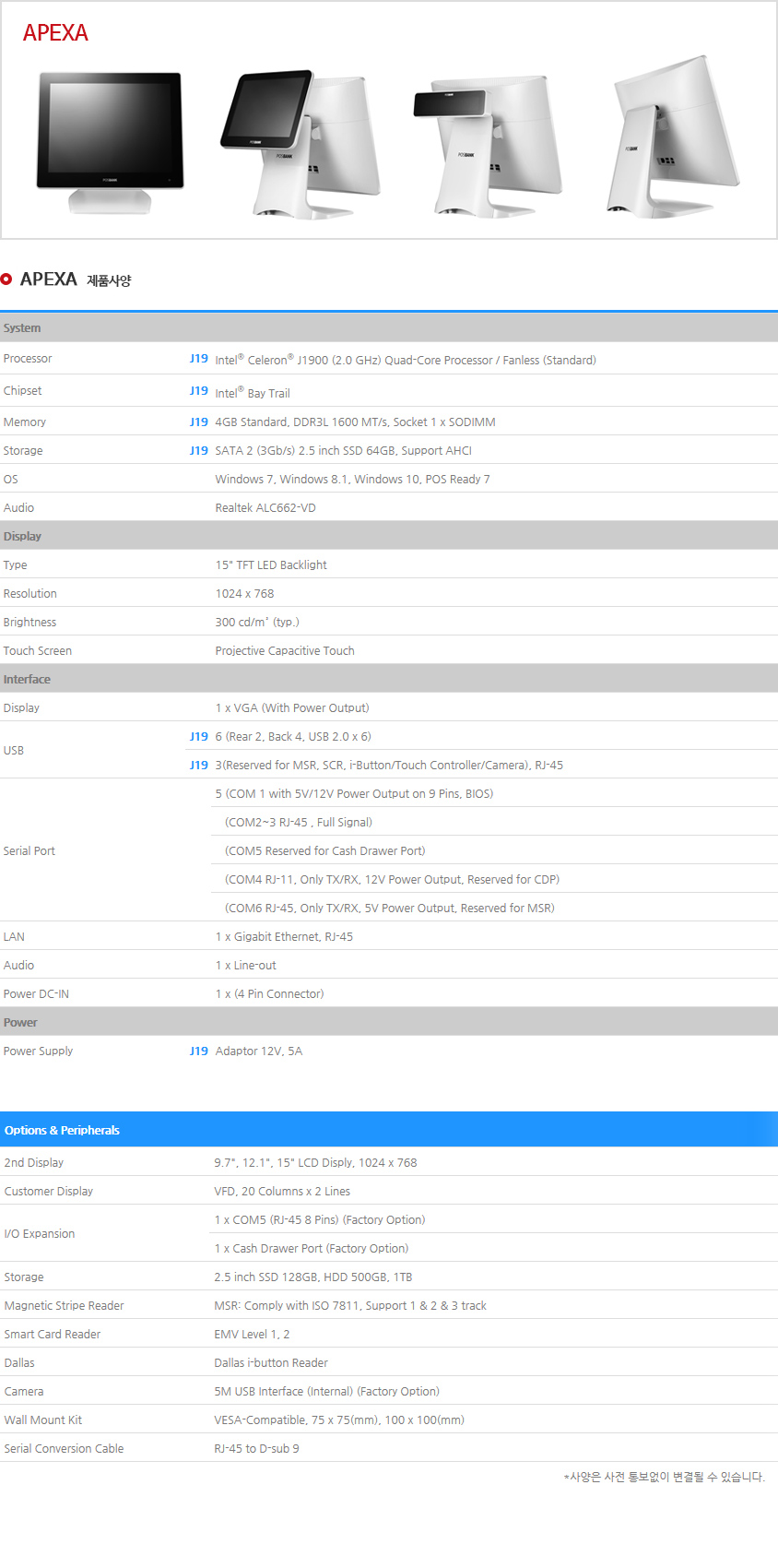Select the 6 (Rear 2, Back 4, USB 2.0 x 6) text
Viewport: 778px width, 1568px height.
coord(293,737)
